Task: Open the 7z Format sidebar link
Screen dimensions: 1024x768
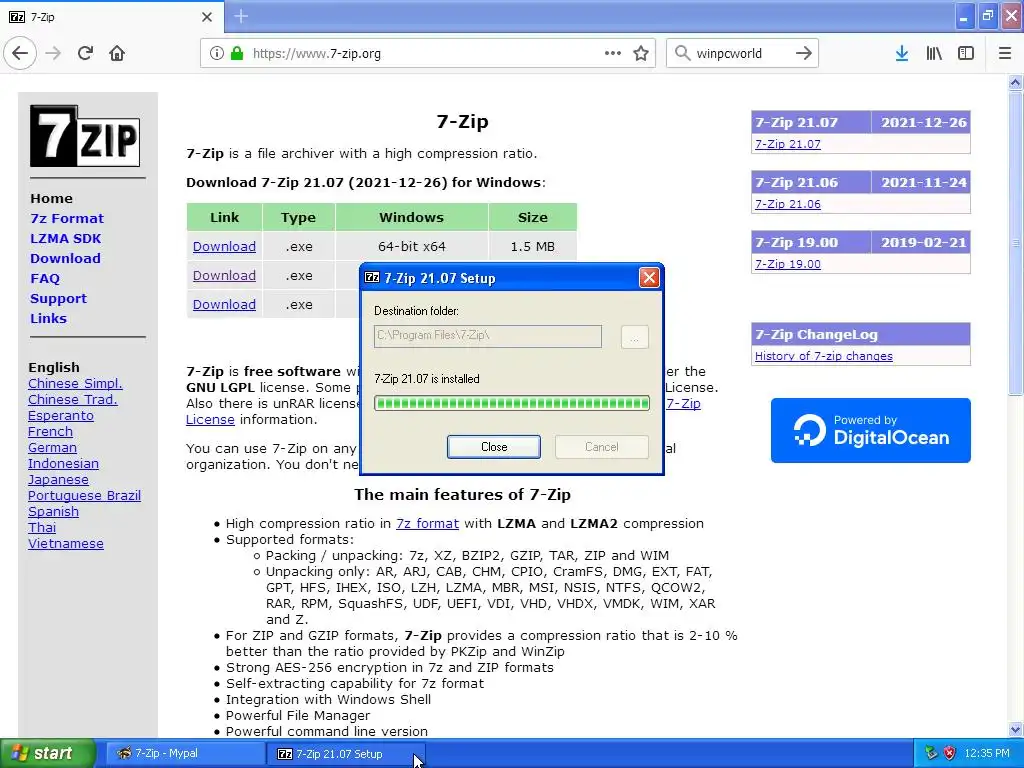Action: [x=67, y=219]
